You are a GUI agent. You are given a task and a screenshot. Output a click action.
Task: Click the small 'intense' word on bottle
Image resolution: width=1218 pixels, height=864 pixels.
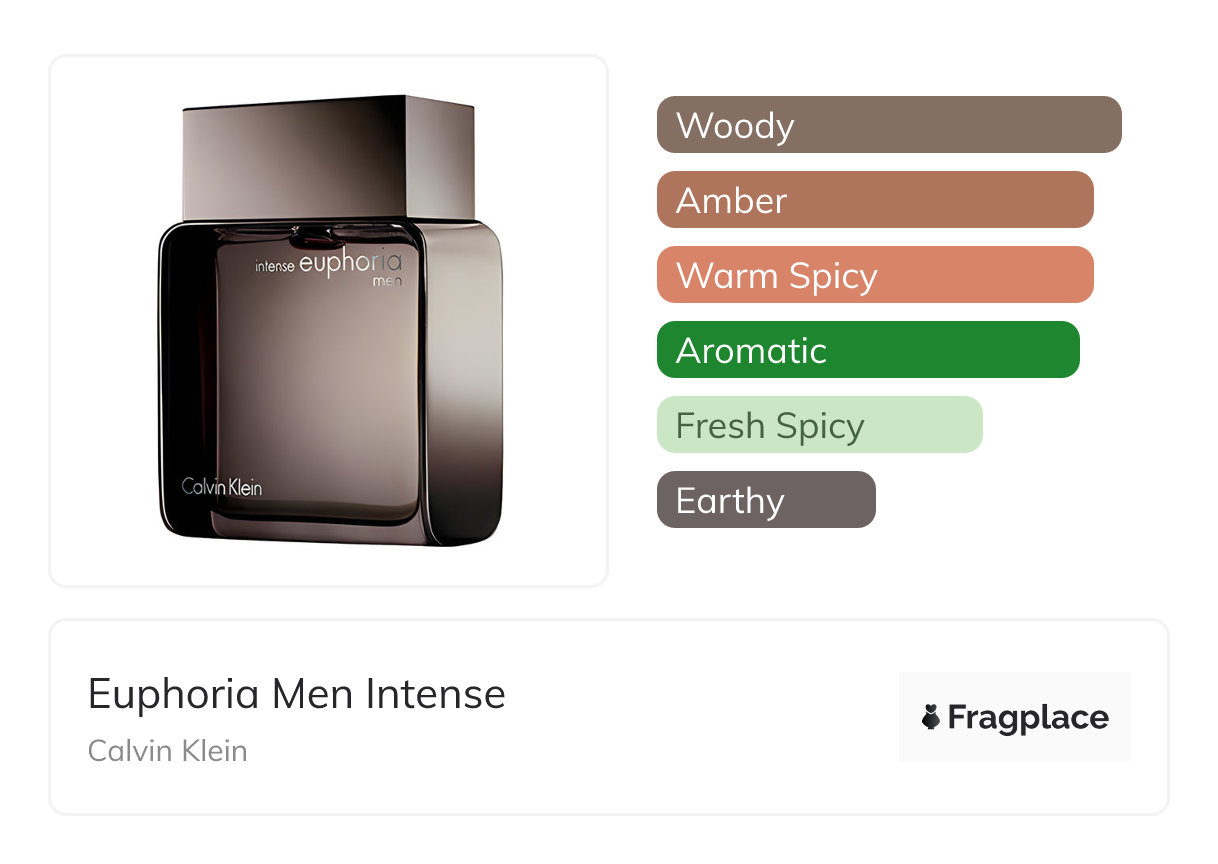(275, 267)
